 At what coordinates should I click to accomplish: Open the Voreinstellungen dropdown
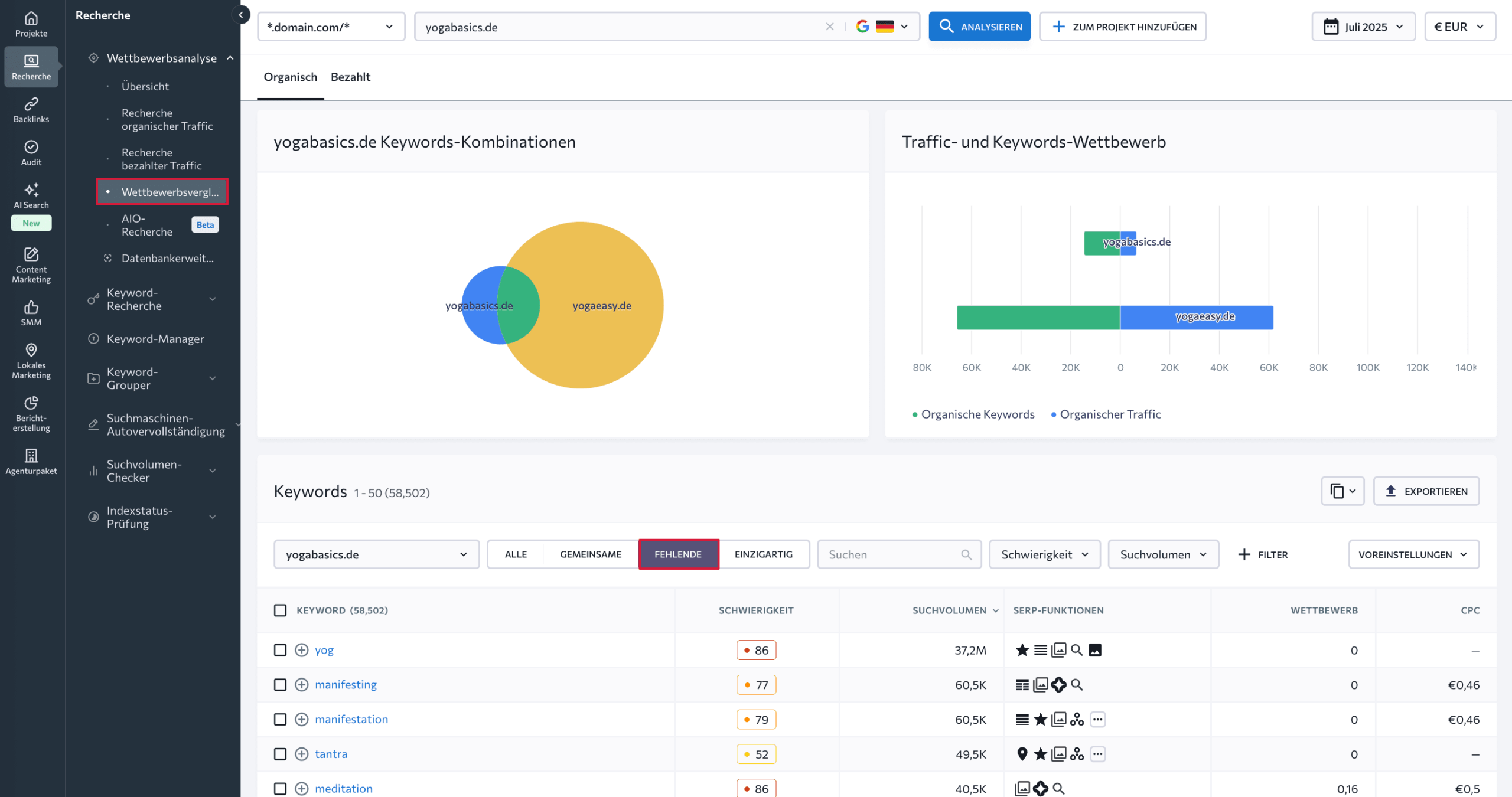click(x=1414, y=554)
